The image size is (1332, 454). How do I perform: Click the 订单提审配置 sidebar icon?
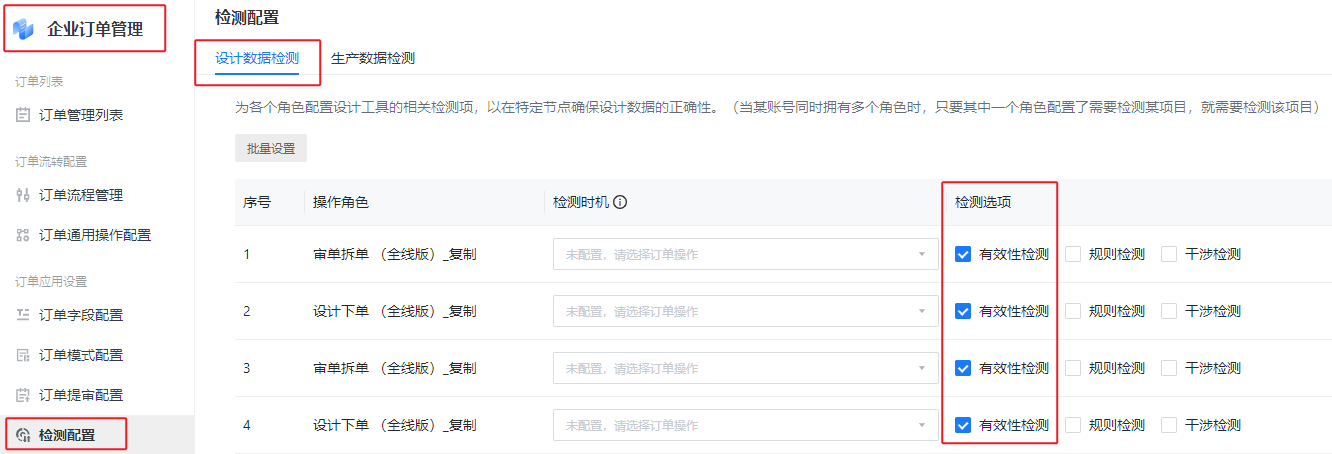[x=23, y=395]
